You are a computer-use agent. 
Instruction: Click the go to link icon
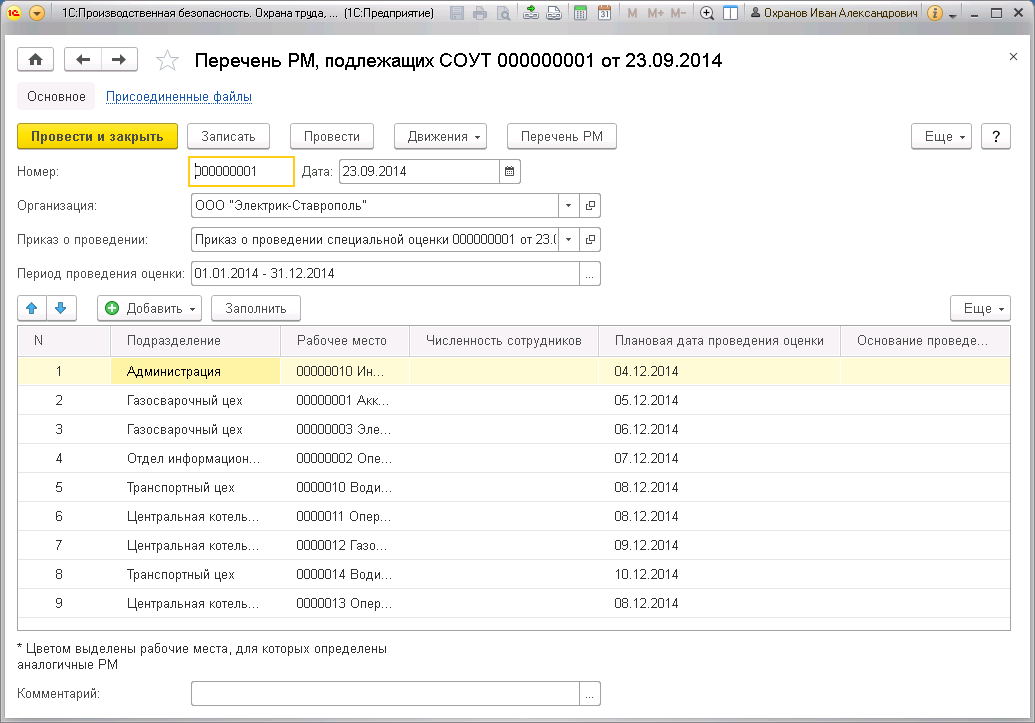(x=554, y=13)
